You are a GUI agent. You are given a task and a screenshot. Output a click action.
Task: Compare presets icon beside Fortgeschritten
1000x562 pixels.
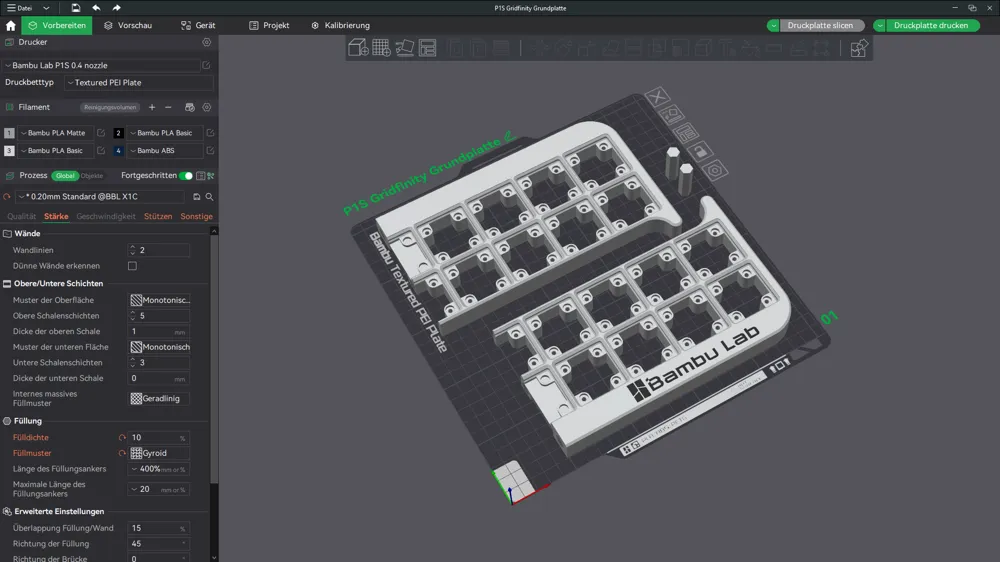(x=210, y=175)
